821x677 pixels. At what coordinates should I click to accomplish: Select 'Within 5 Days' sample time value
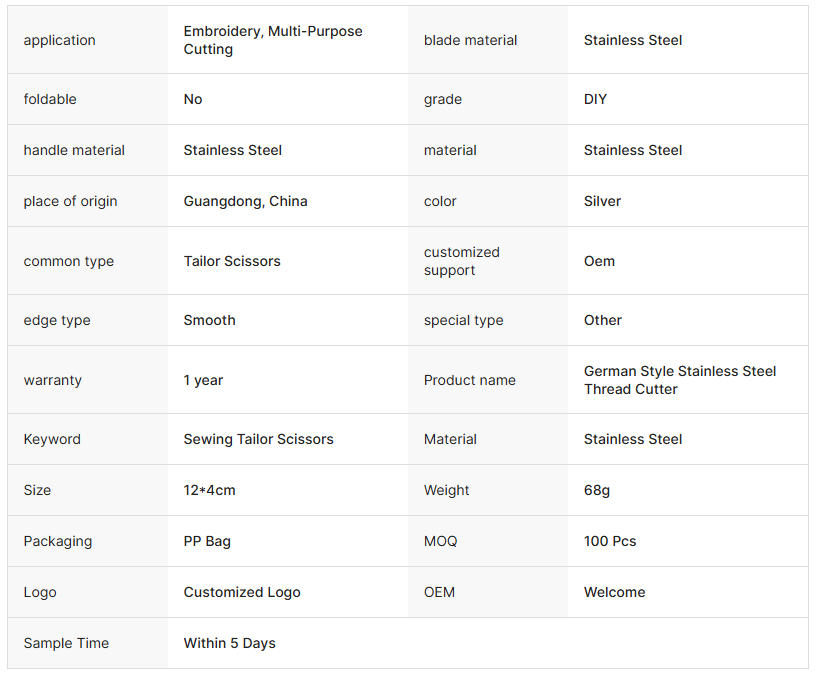[x=229, y=644]
